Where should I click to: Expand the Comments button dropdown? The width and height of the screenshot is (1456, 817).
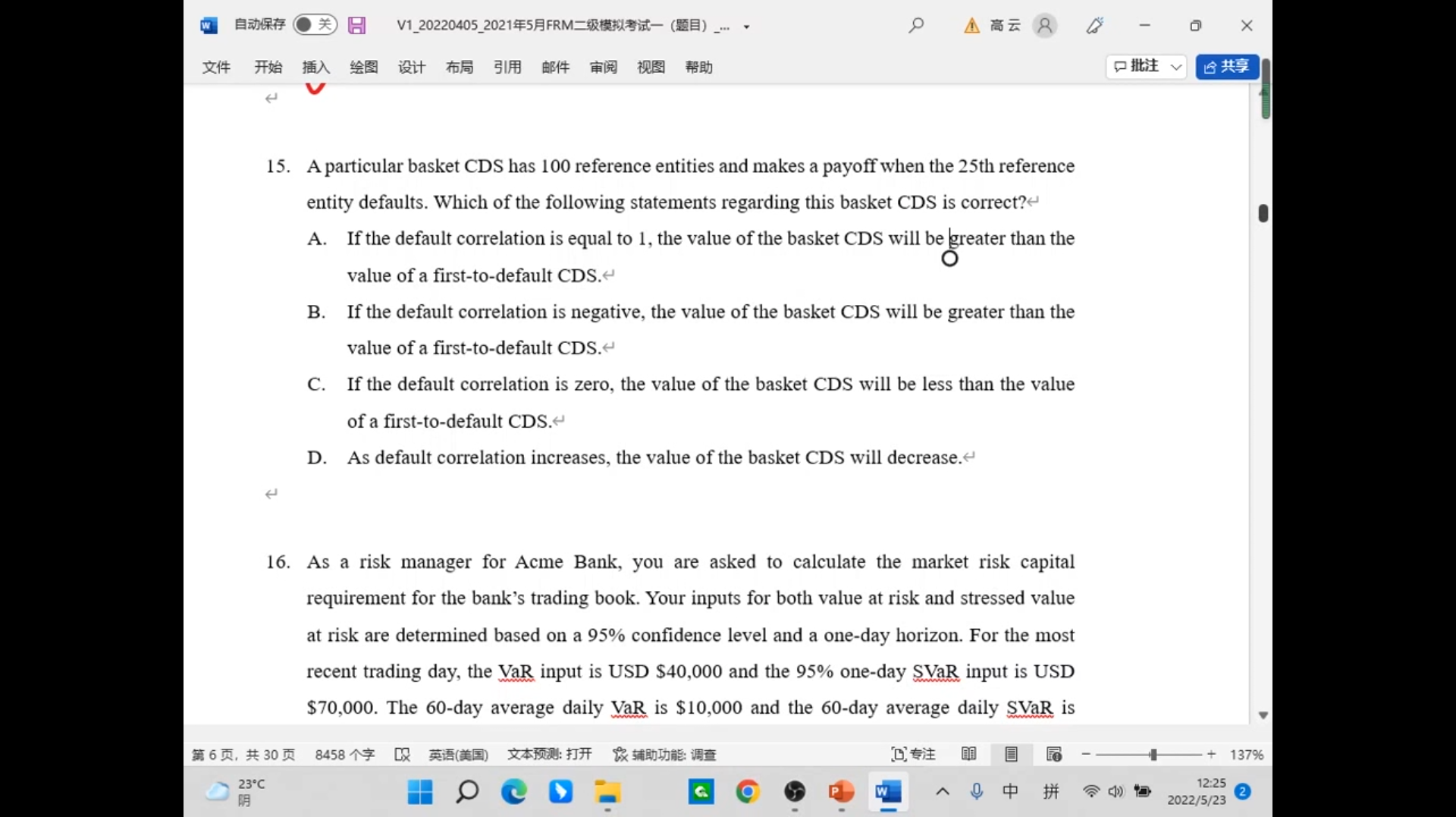coord(1176,67)
